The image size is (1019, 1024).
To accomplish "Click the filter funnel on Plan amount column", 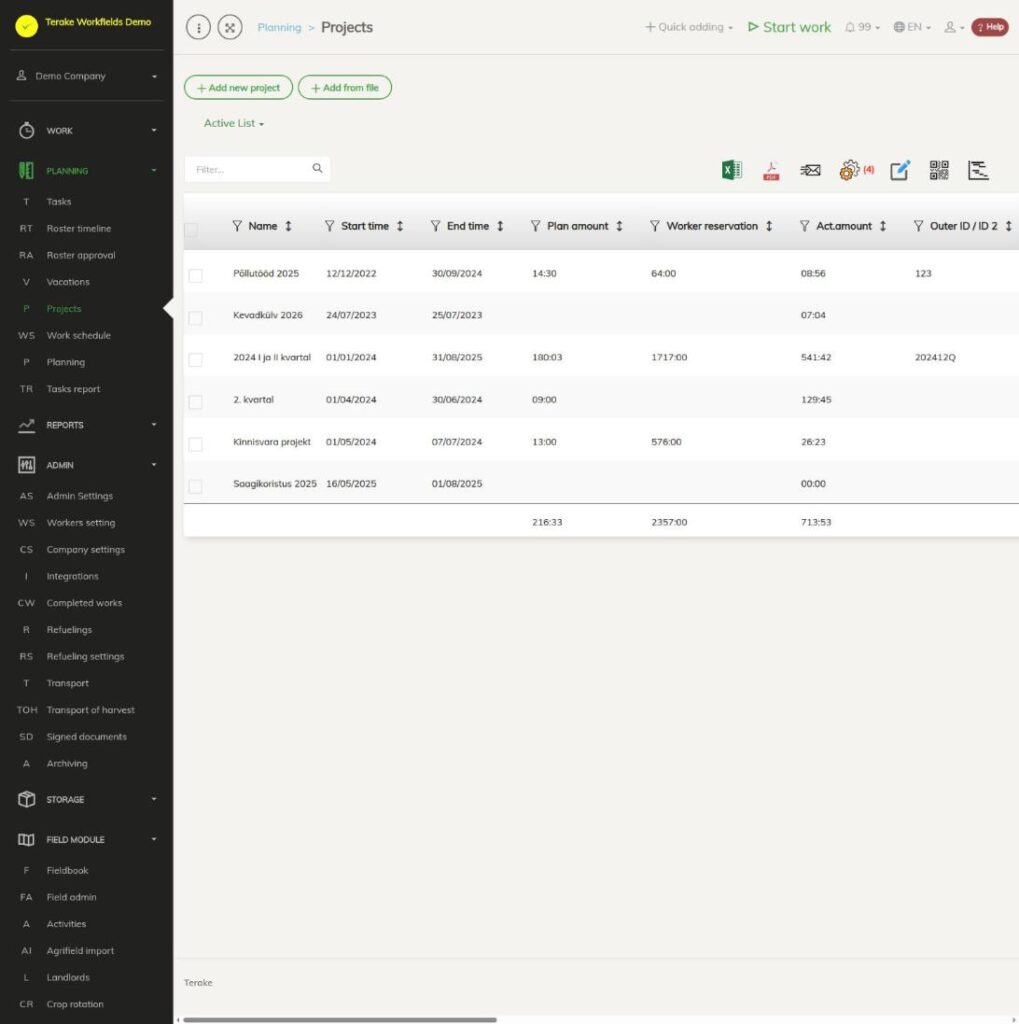I will tap(536, 226).
